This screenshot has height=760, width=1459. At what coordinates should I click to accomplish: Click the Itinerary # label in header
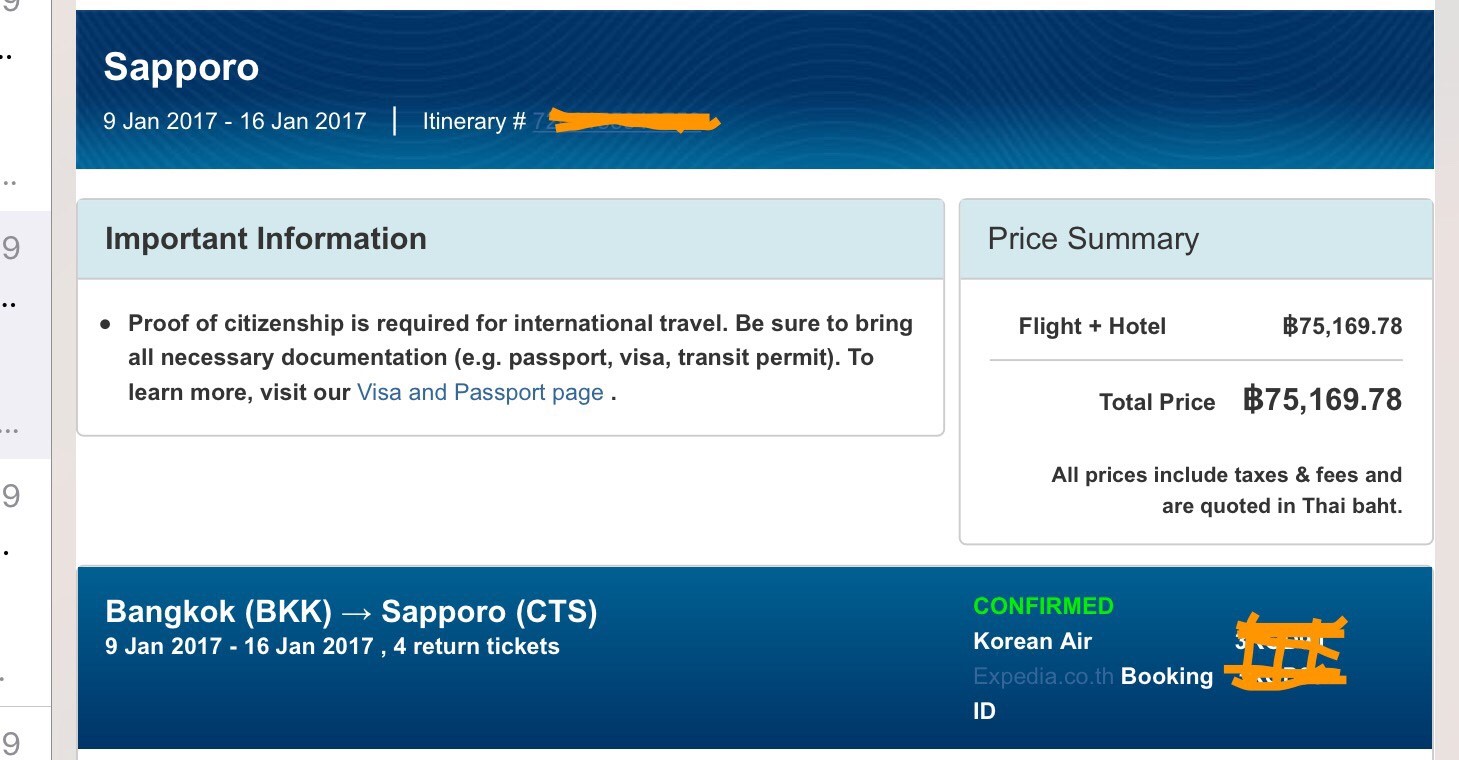474,122
